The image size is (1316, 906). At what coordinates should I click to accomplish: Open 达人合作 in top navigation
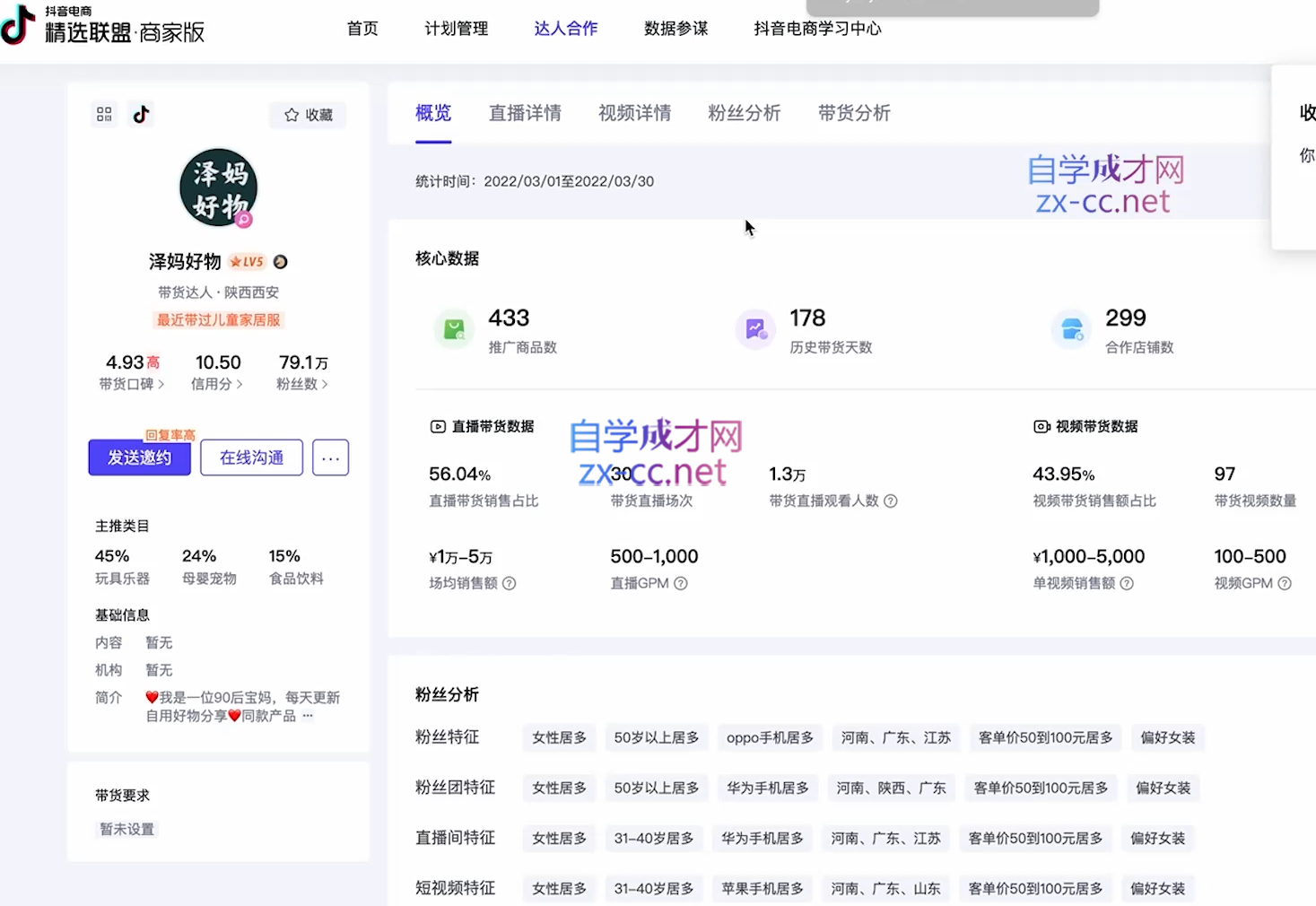[x=566, y=29]
